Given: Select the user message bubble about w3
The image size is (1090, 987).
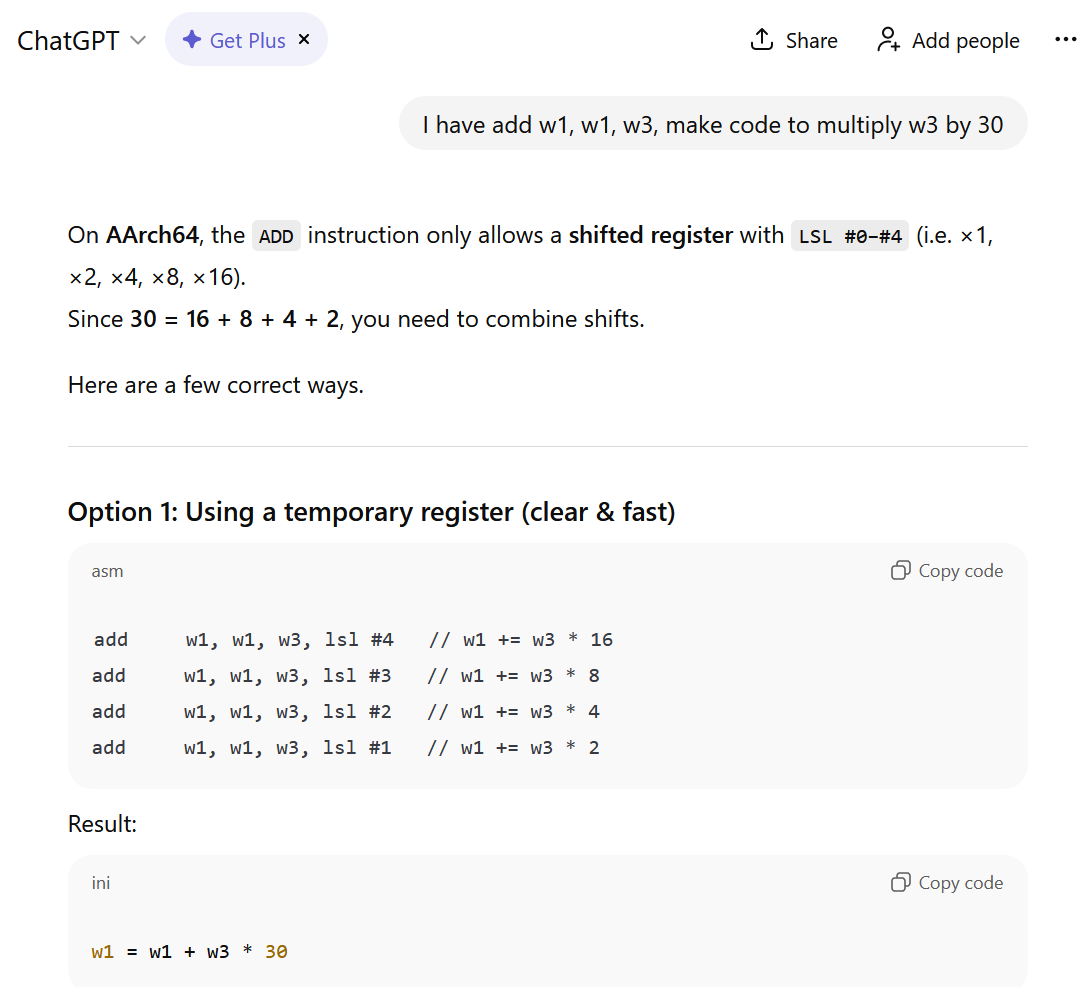Looking at the screenshot, I should coord(713,124).
